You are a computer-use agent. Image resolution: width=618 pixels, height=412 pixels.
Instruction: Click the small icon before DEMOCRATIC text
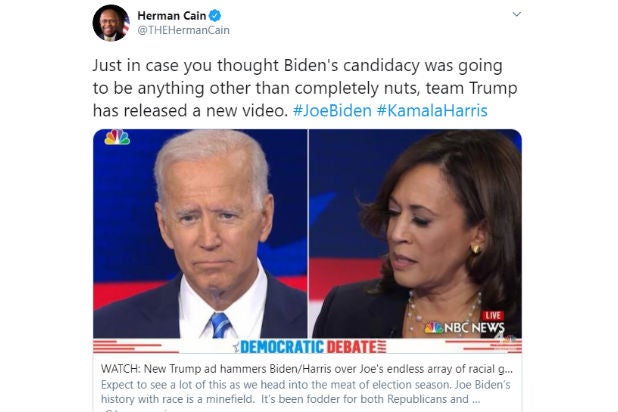(236, 347)
